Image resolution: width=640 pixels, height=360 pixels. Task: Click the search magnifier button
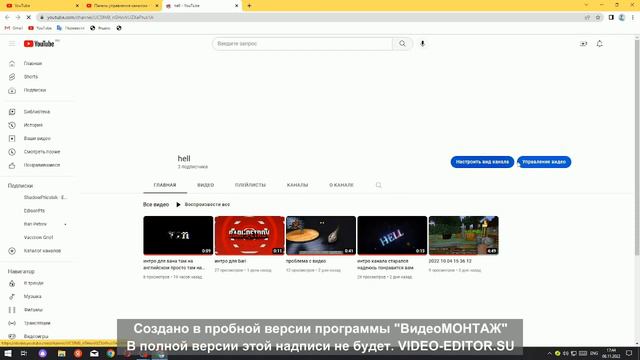(x=402, y=44)
